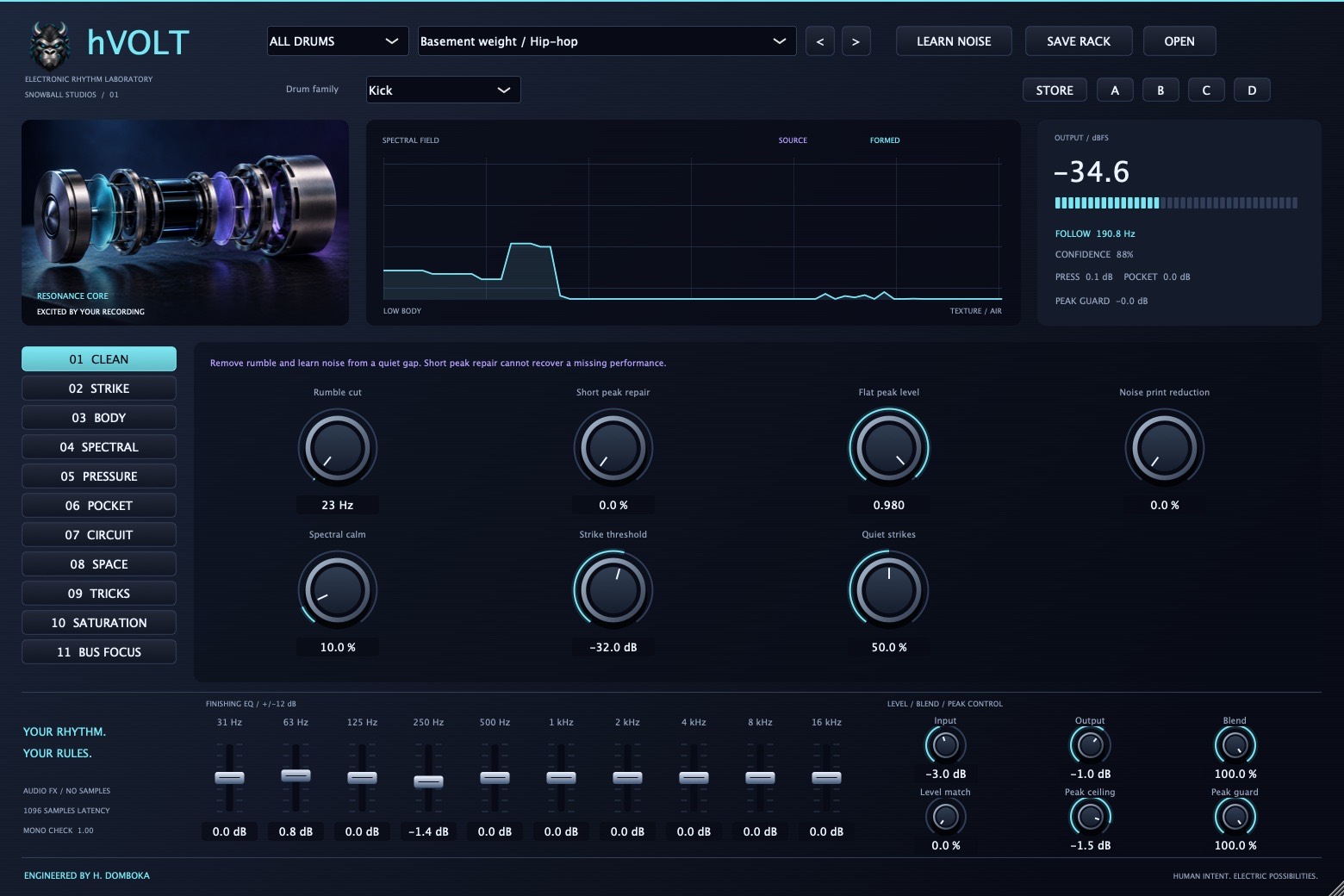Switch to the 10 SATURATION tab
The height and width of the screenshot is (896, 1344).
(99, 623)
